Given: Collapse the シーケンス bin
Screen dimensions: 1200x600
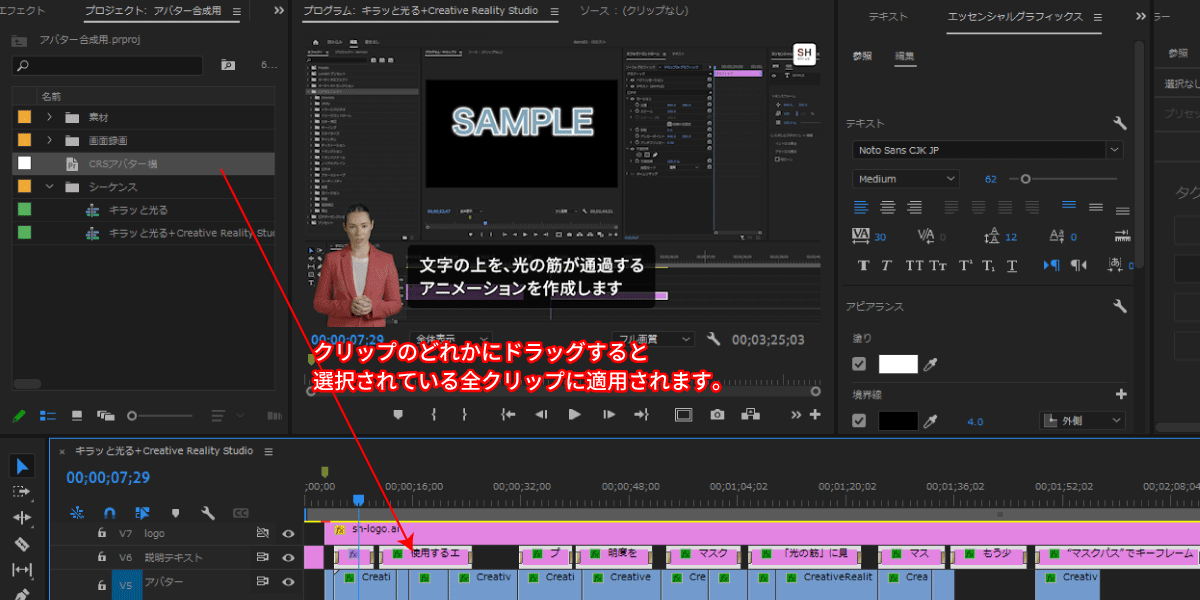Looking at the screenshot, I should [49, 187].
